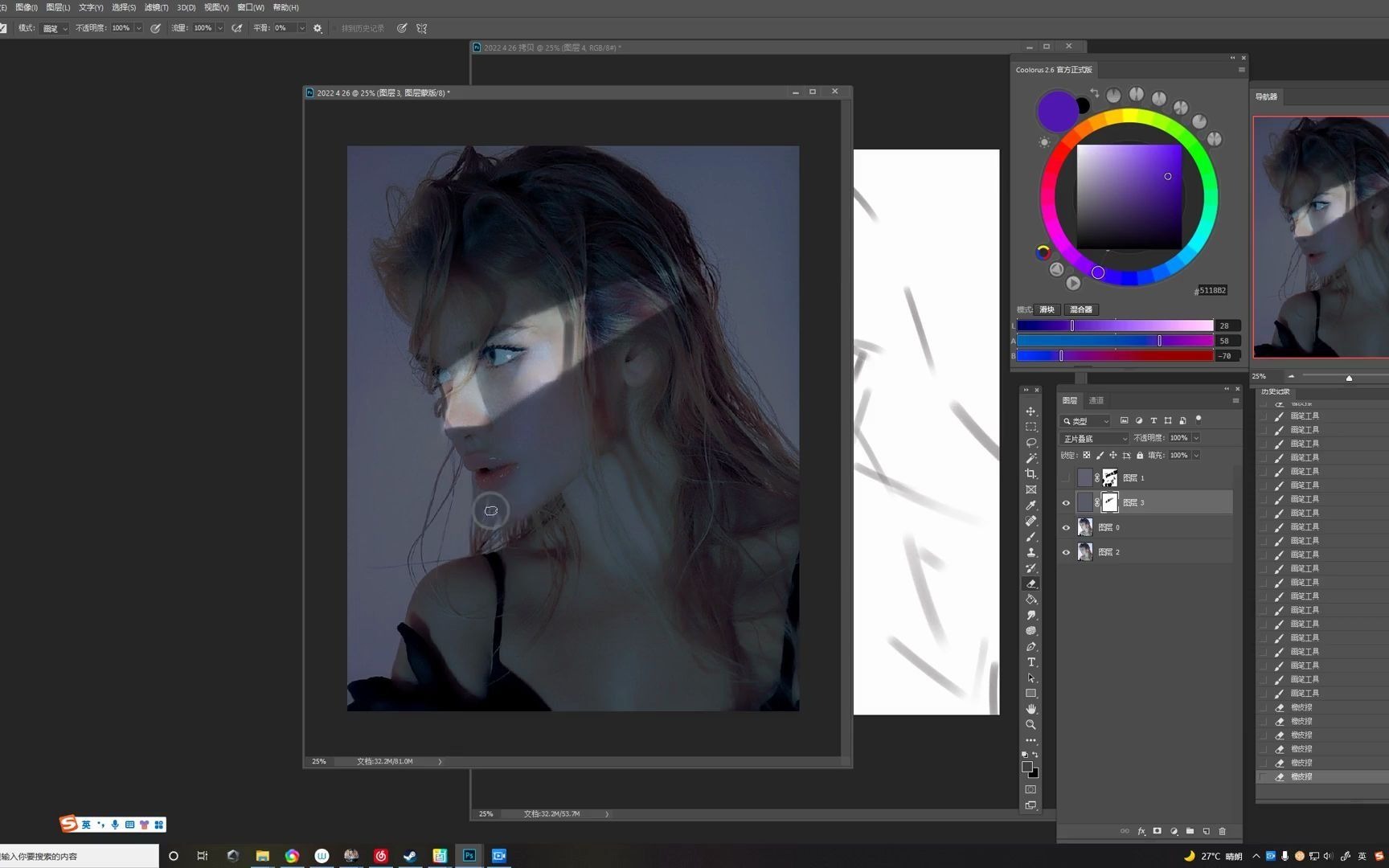This screenshot has width=1389, height=868.
Task: Click Coolorus L slider handle
Action: [1071, 325]
